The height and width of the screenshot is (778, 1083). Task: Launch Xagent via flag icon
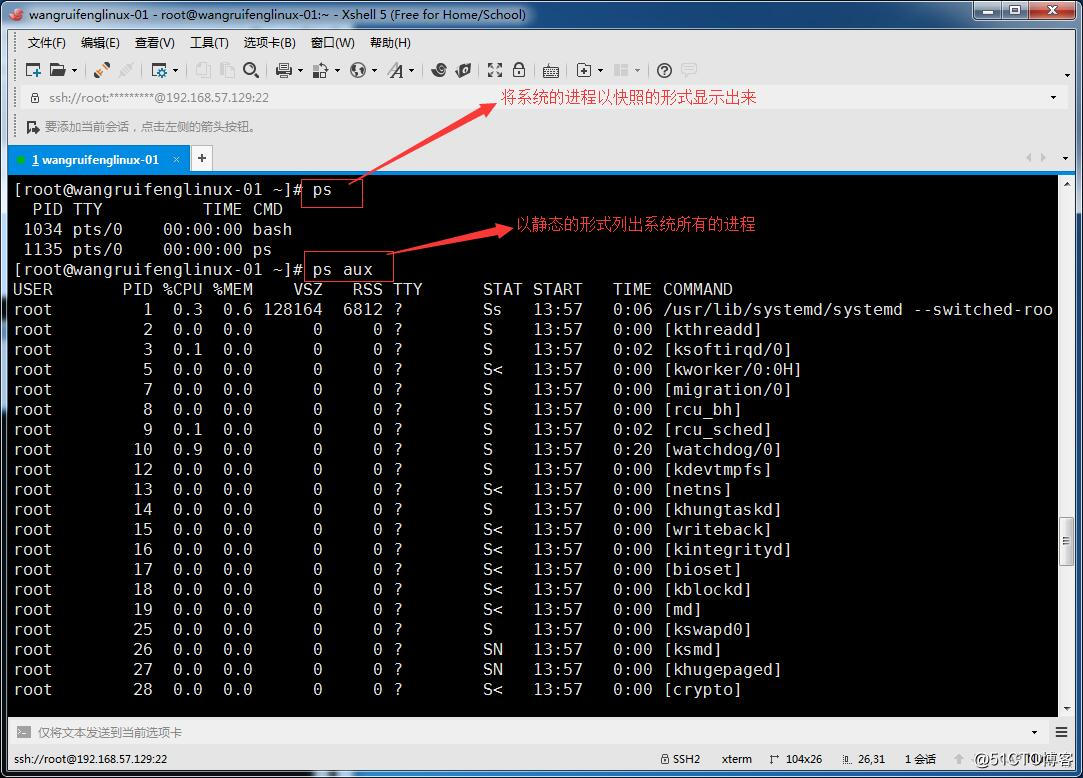tap(463, 70)
